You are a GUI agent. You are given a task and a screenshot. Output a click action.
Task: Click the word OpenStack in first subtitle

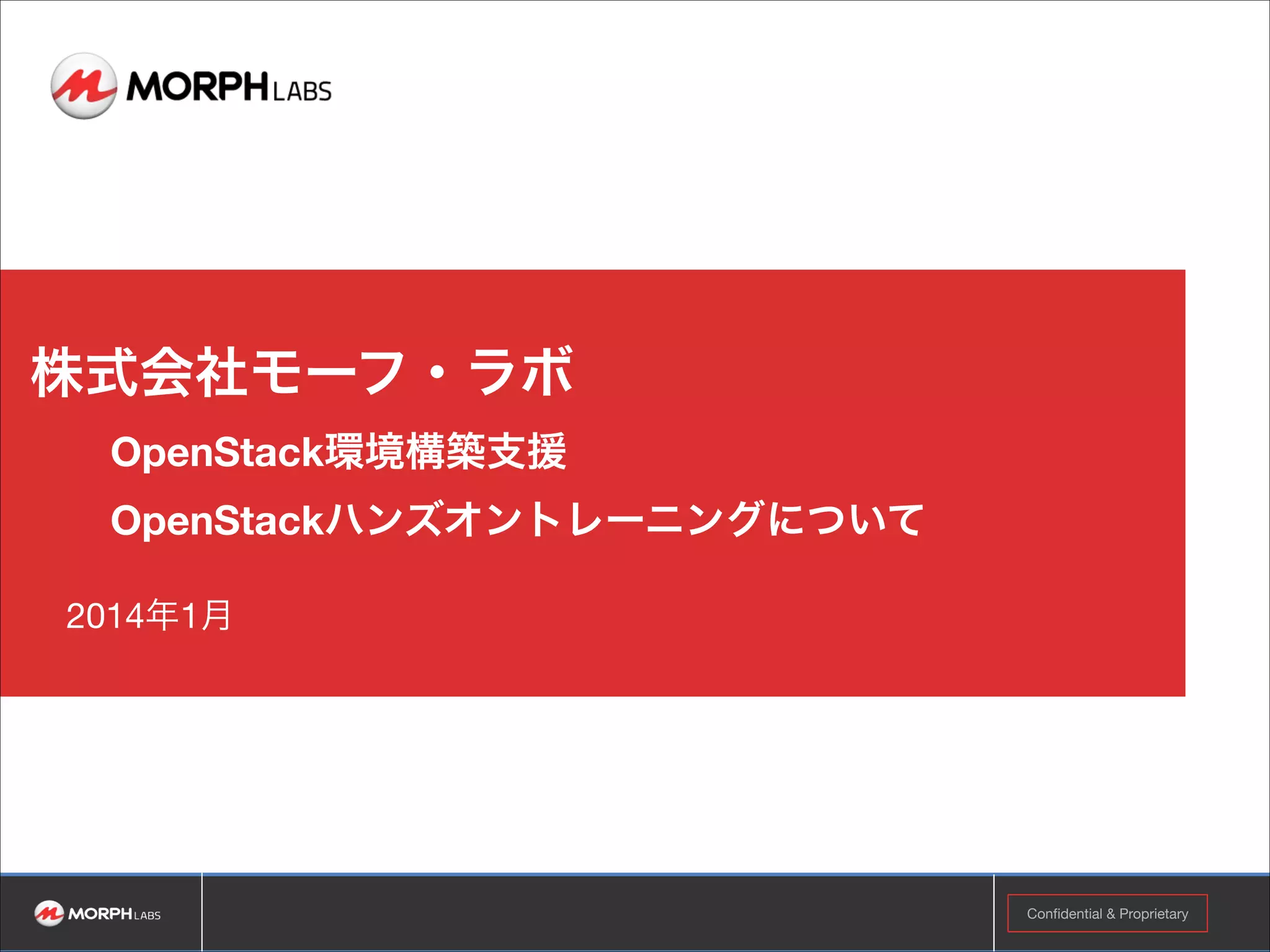click(x=217, y=452)
